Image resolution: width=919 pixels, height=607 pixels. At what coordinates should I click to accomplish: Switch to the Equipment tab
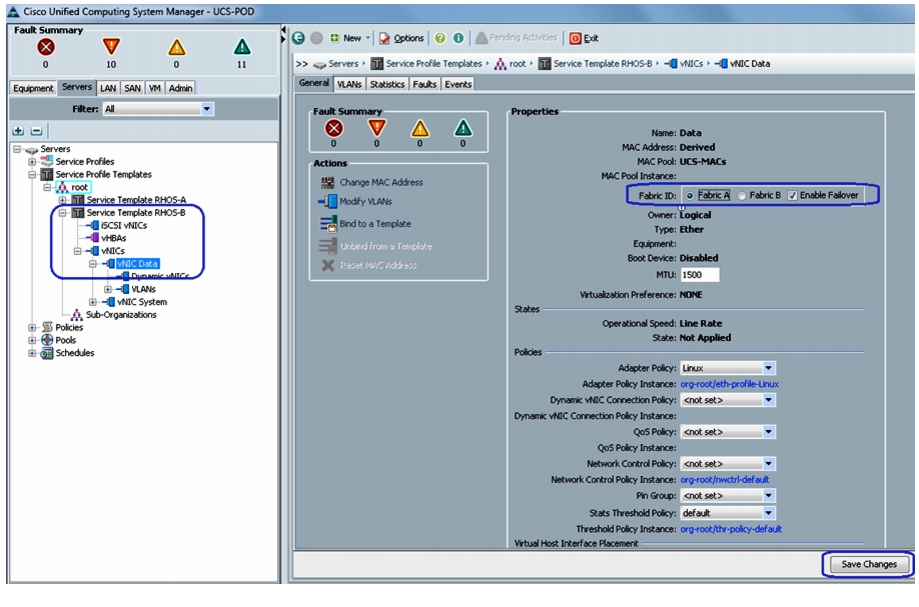33,88
